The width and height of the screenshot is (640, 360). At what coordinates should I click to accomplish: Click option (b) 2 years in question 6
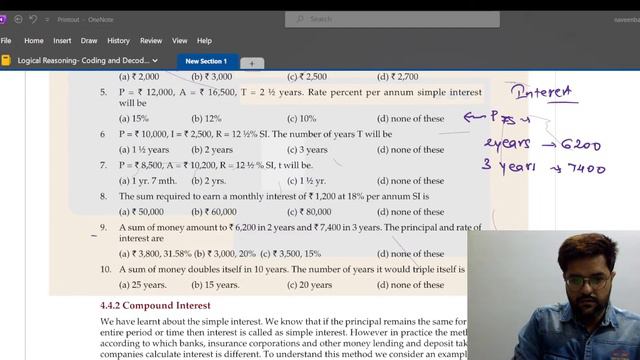[x=212, y=150]
